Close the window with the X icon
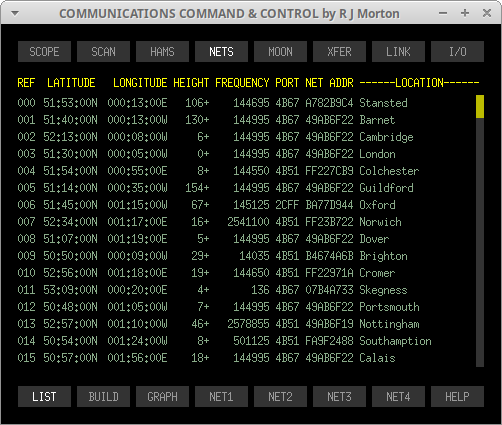Screen dimensions: 502x425 (487, 13)
